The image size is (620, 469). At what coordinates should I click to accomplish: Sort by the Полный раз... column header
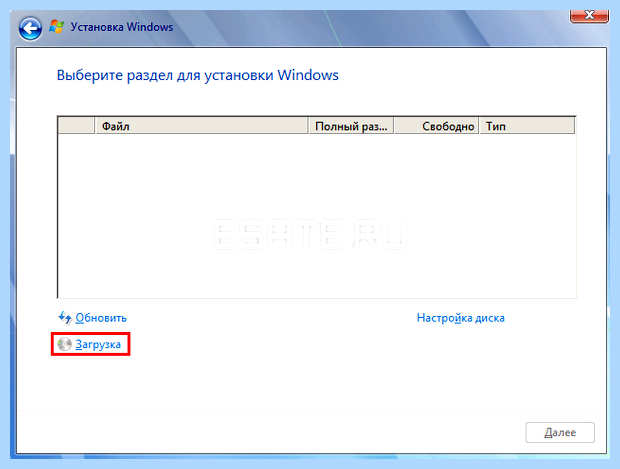pyautogui.click(x=351, y=126)
